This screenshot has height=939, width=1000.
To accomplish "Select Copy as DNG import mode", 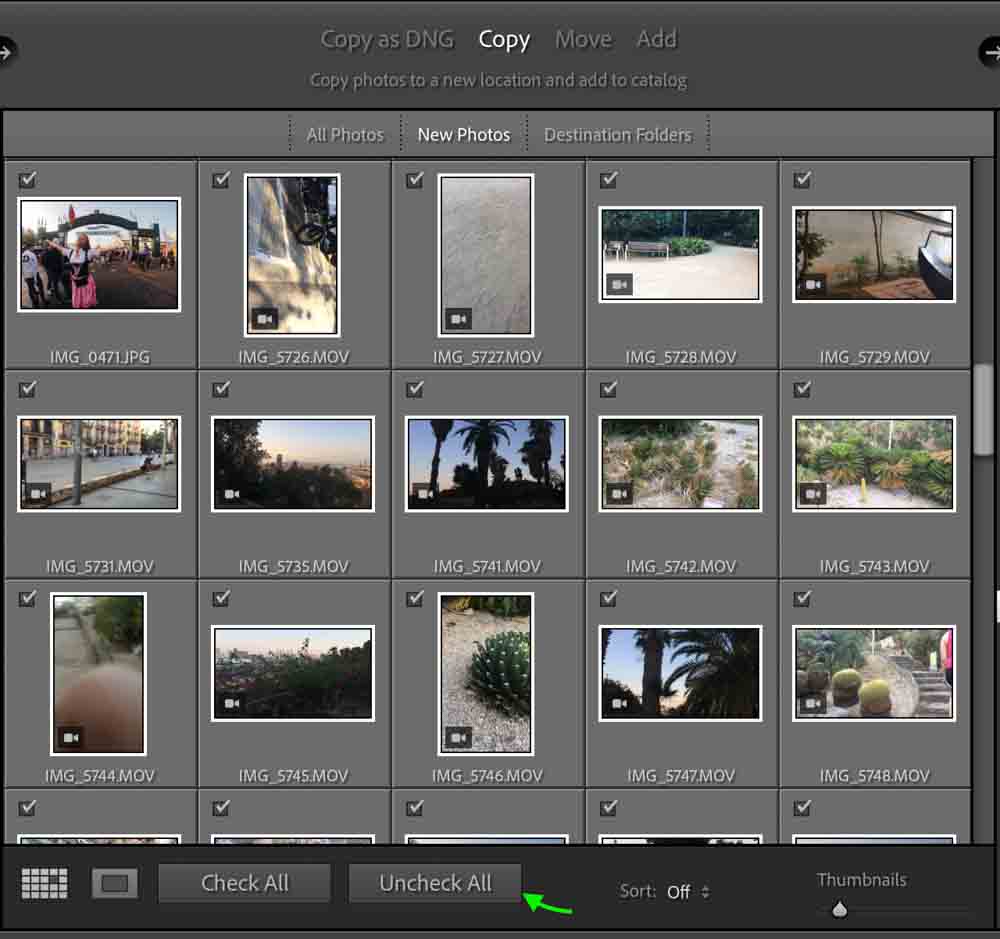I will 387,40.
